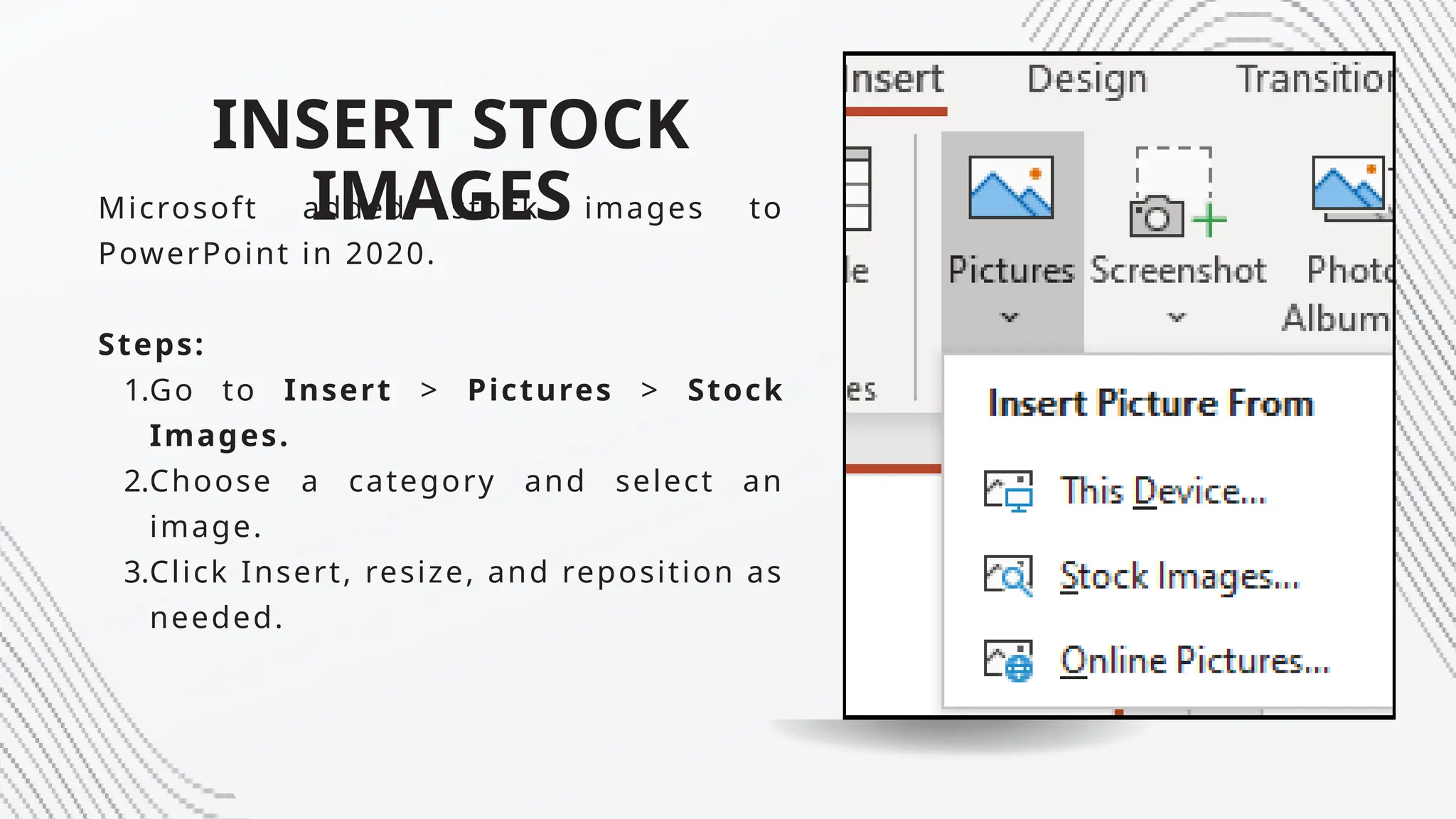Click the This Device monitor icon

(x=1008, y=491)
